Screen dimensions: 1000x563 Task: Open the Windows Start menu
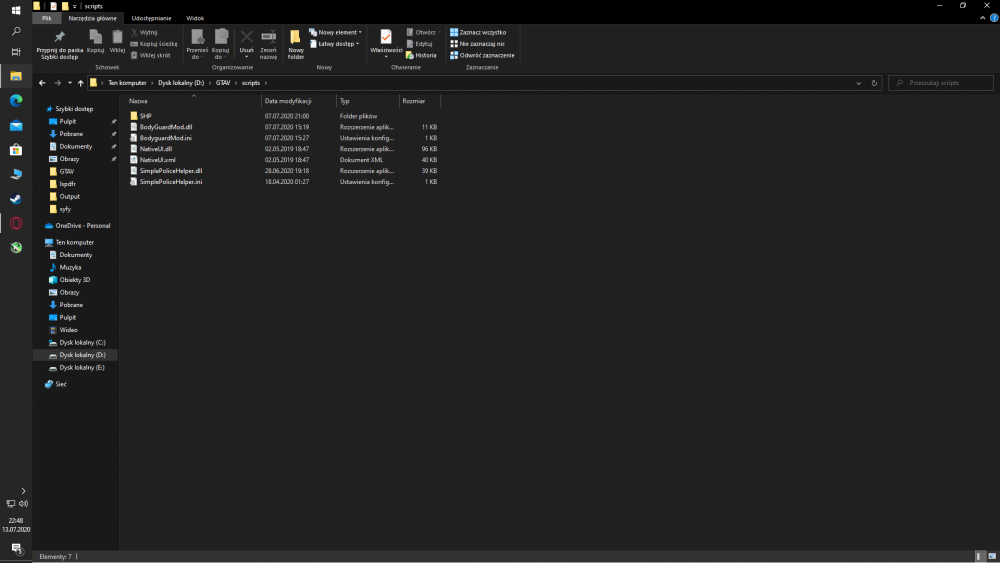click(16, 10)
